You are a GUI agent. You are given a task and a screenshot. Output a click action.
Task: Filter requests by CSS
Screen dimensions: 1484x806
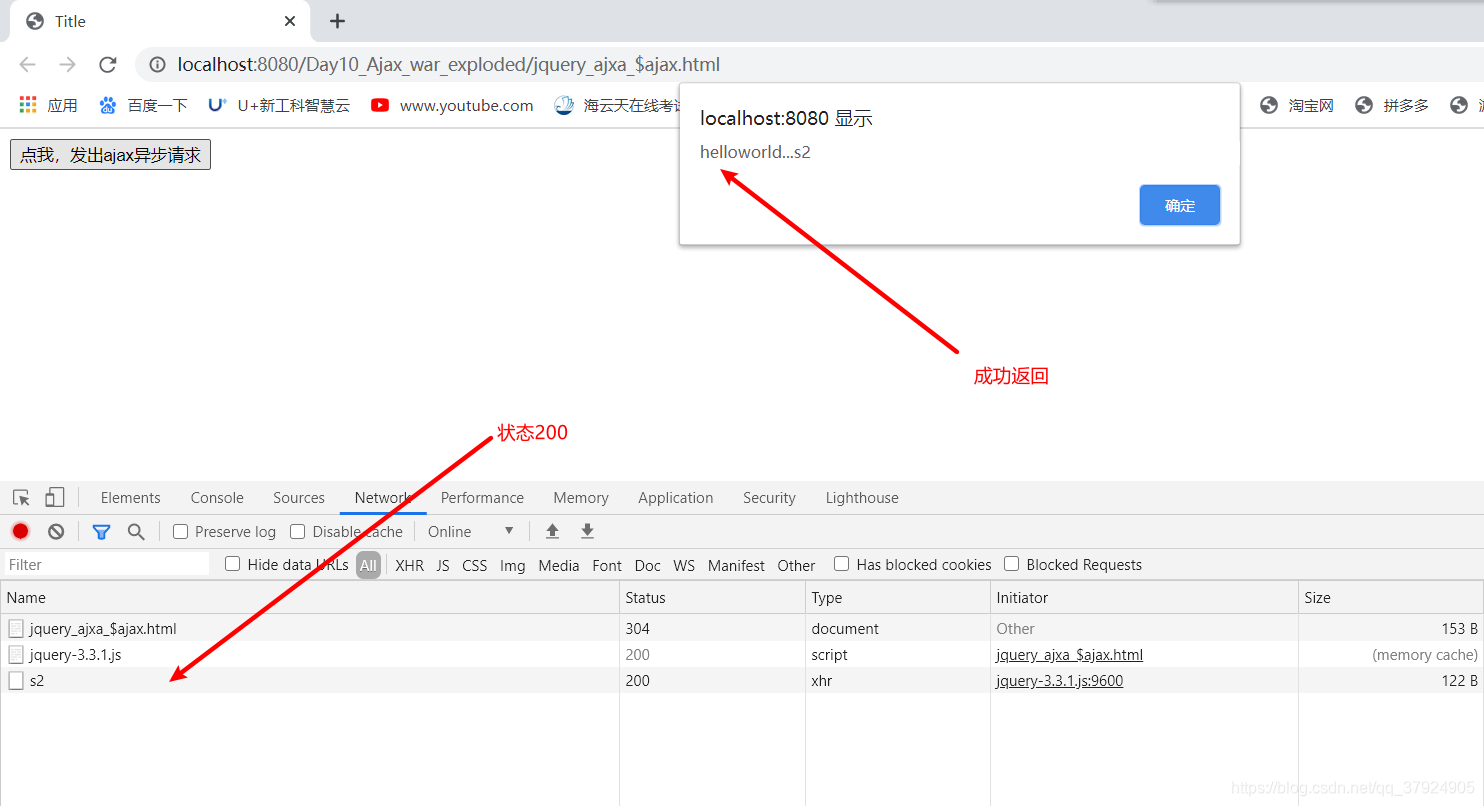tap(475, 565)
